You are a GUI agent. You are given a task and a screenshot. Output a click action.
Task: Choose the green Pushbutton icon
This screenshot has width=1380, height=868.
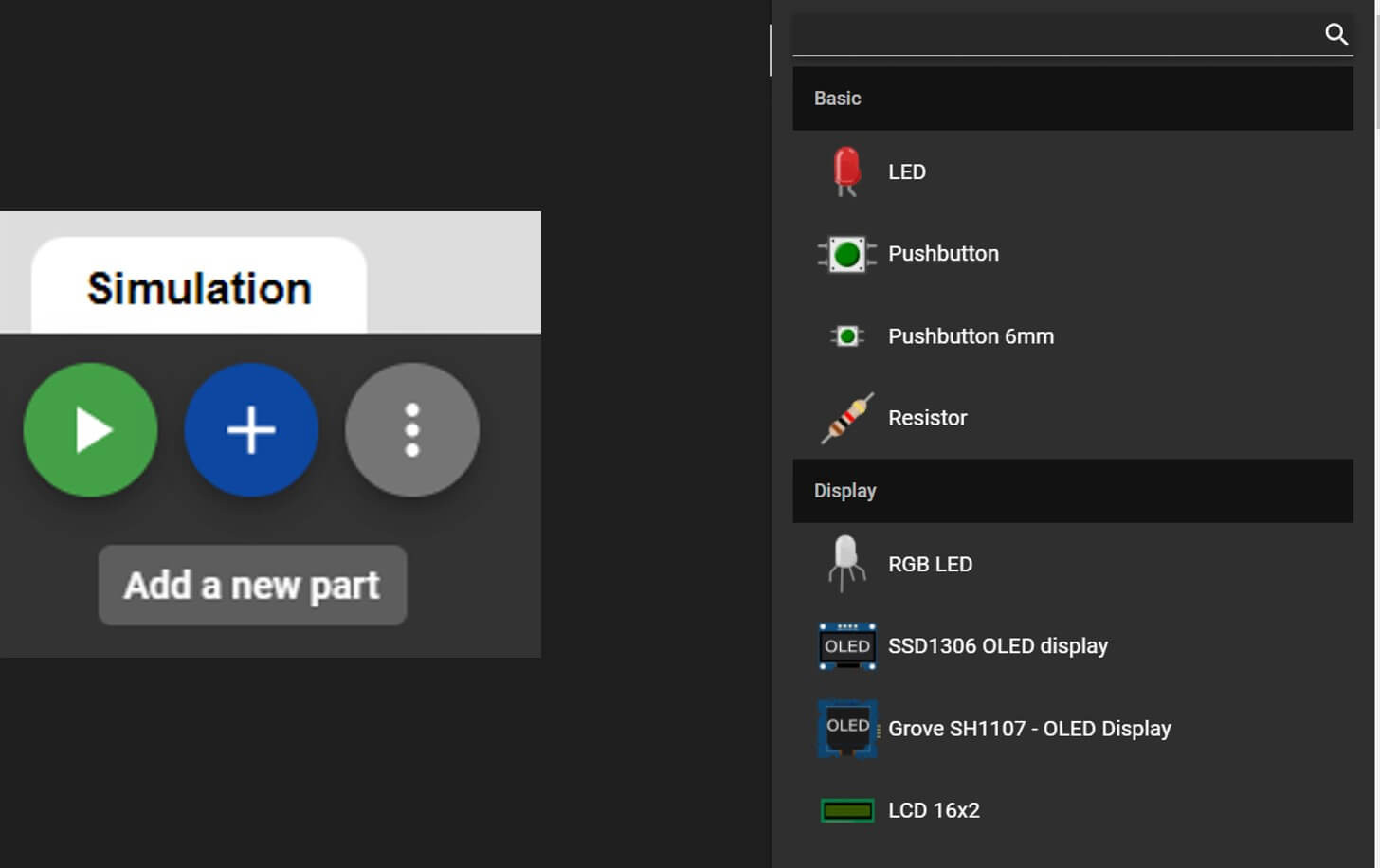tap(846, 254)
